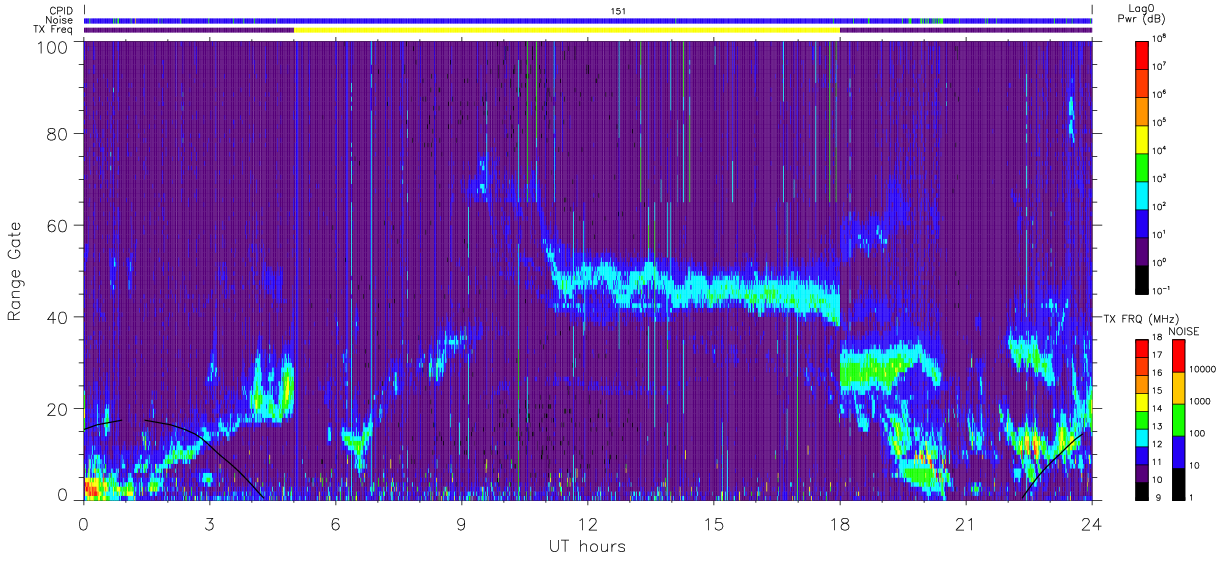The image size is (1228, 567).
Task: Pick the red top segment of Lag0 power colorbar
Action: tap(1142, 54)
